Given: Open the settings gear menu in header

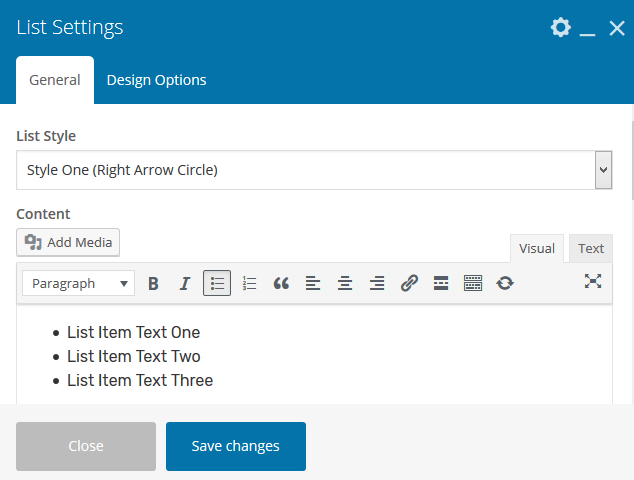Looking at the screenshot, I should tap(560, 28).
